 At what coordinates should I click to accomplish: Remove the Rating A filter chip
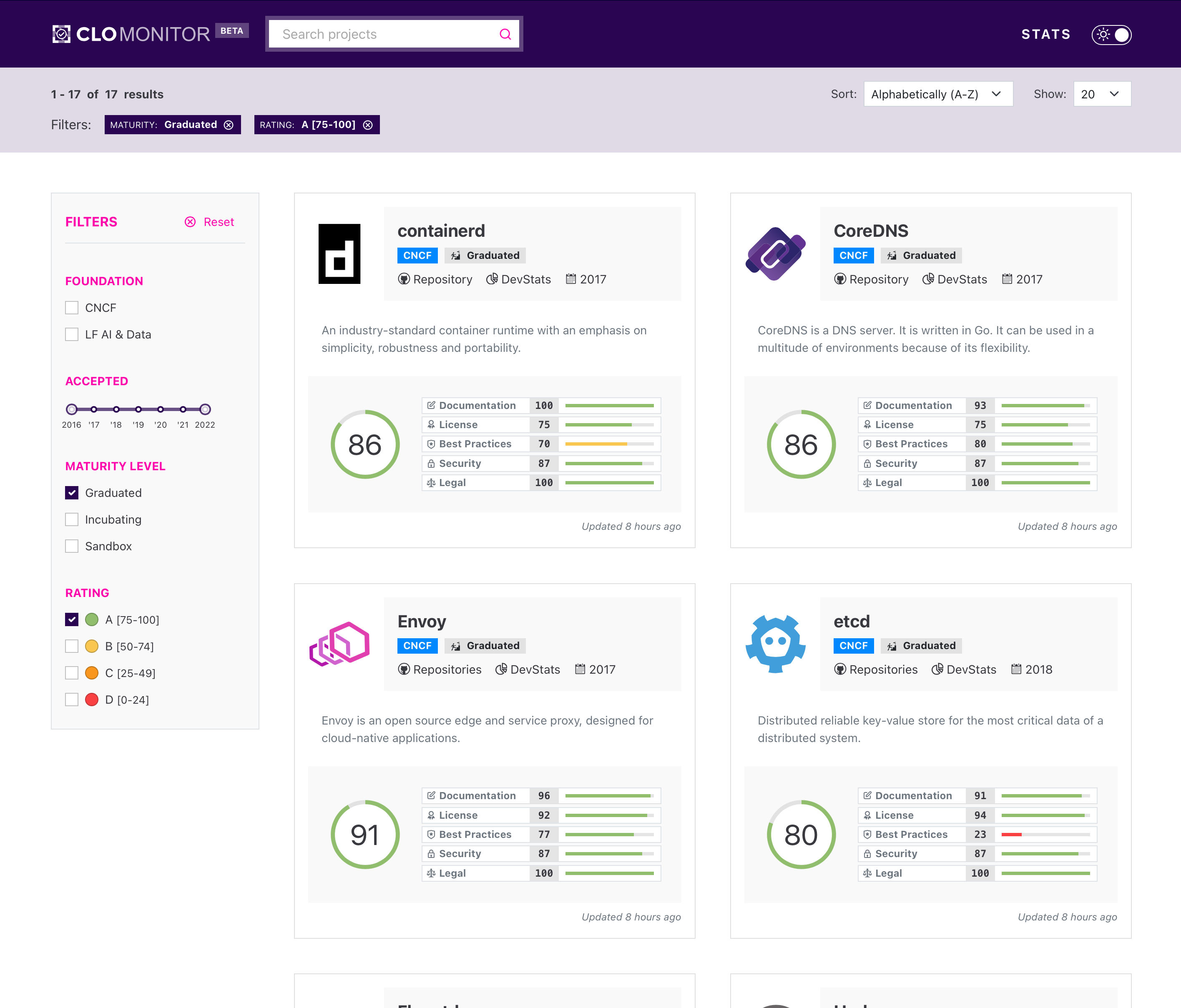(x=368, y=125)
